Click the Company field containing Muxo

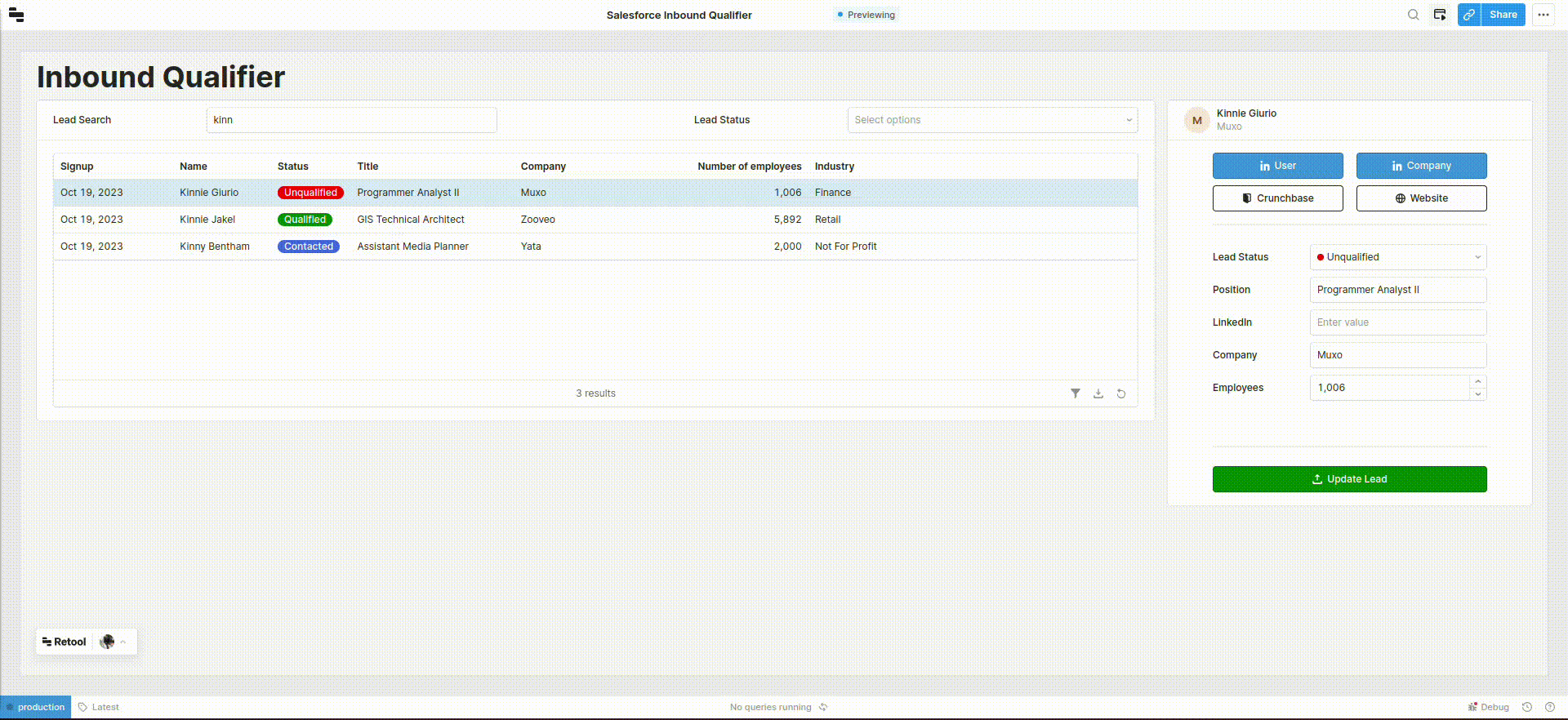point(1398,355)
